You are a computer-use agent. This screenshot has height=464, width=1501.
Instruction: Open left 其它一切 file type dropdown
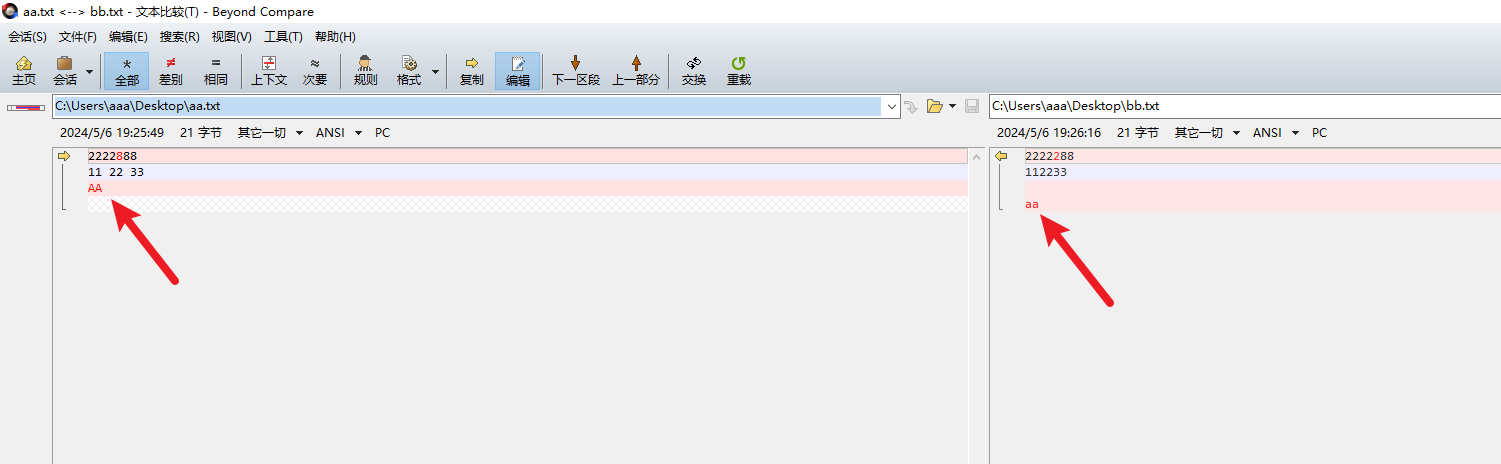[270, 132]
